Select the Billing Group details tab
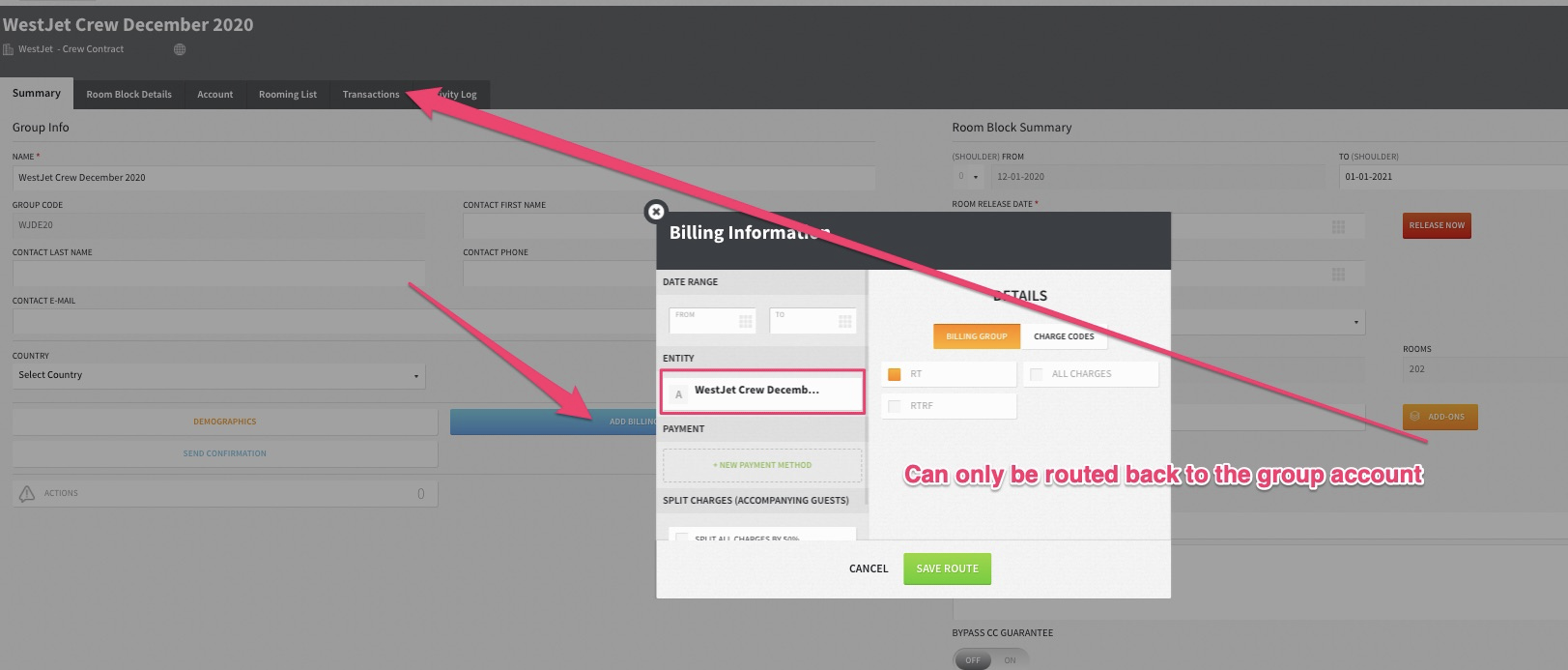The width and height of the screenshot is (1568, 670). coord(977,336)
